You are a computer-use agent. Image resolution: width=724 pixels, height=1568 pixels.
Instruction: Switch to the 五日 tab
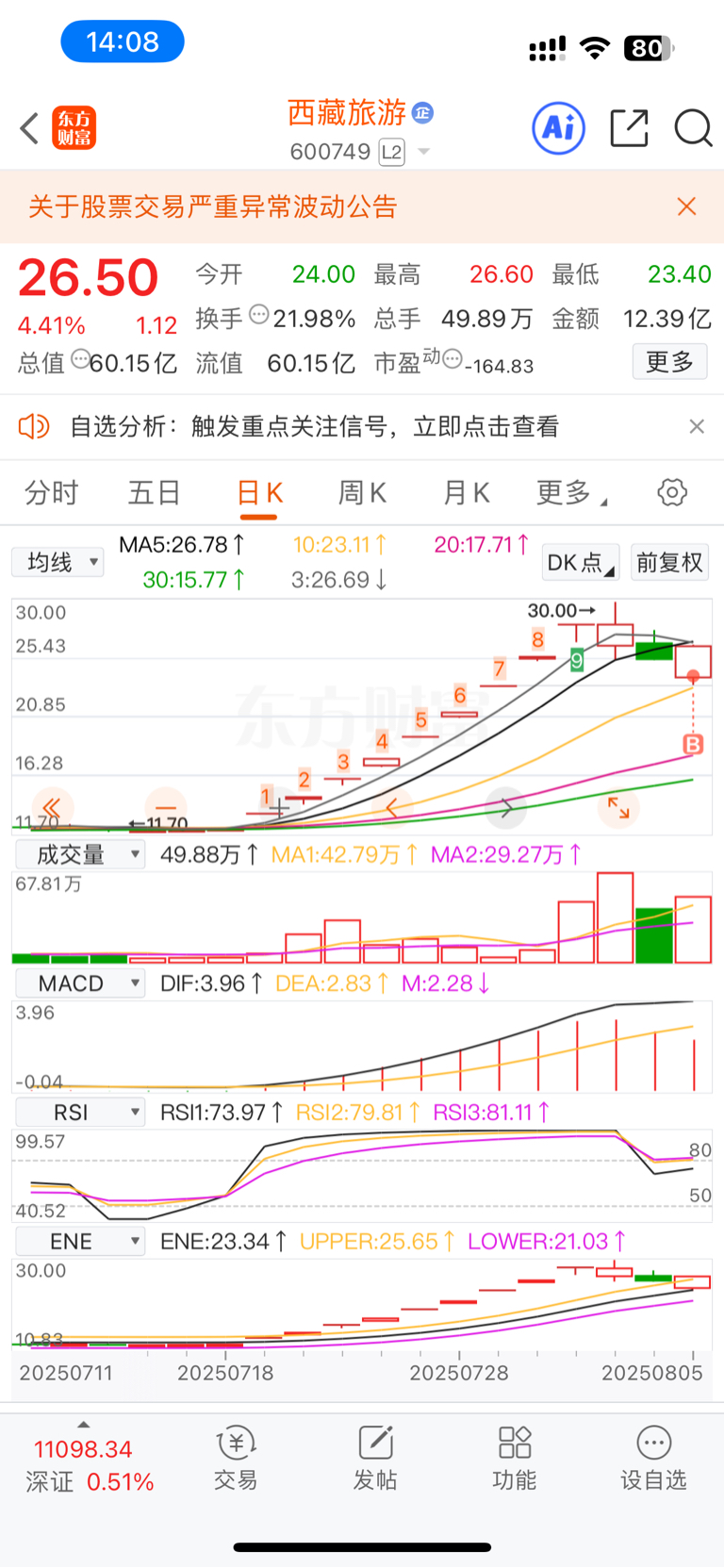point(155,492)
